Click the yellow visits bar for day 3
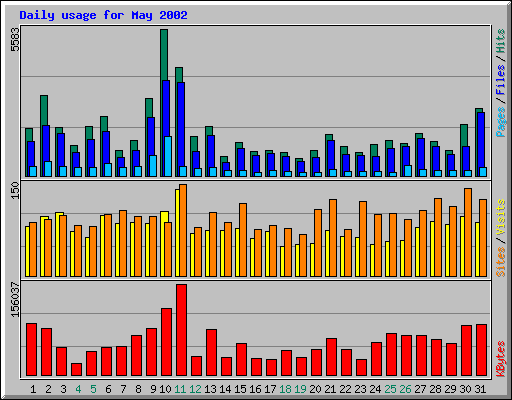 pos(58,244)
